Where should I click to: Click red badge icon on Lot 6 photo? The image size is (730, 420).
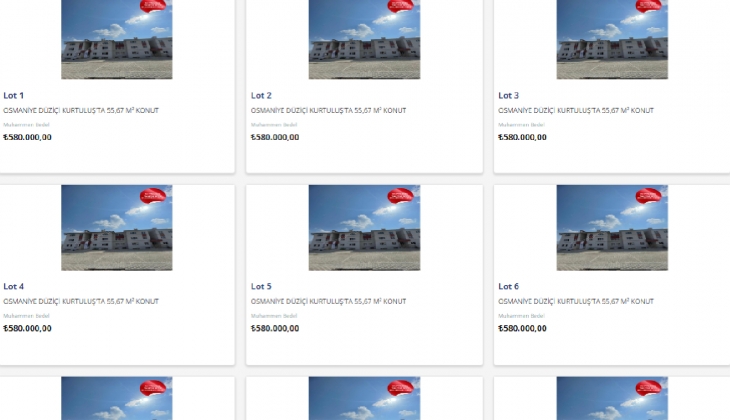point(649,196)
